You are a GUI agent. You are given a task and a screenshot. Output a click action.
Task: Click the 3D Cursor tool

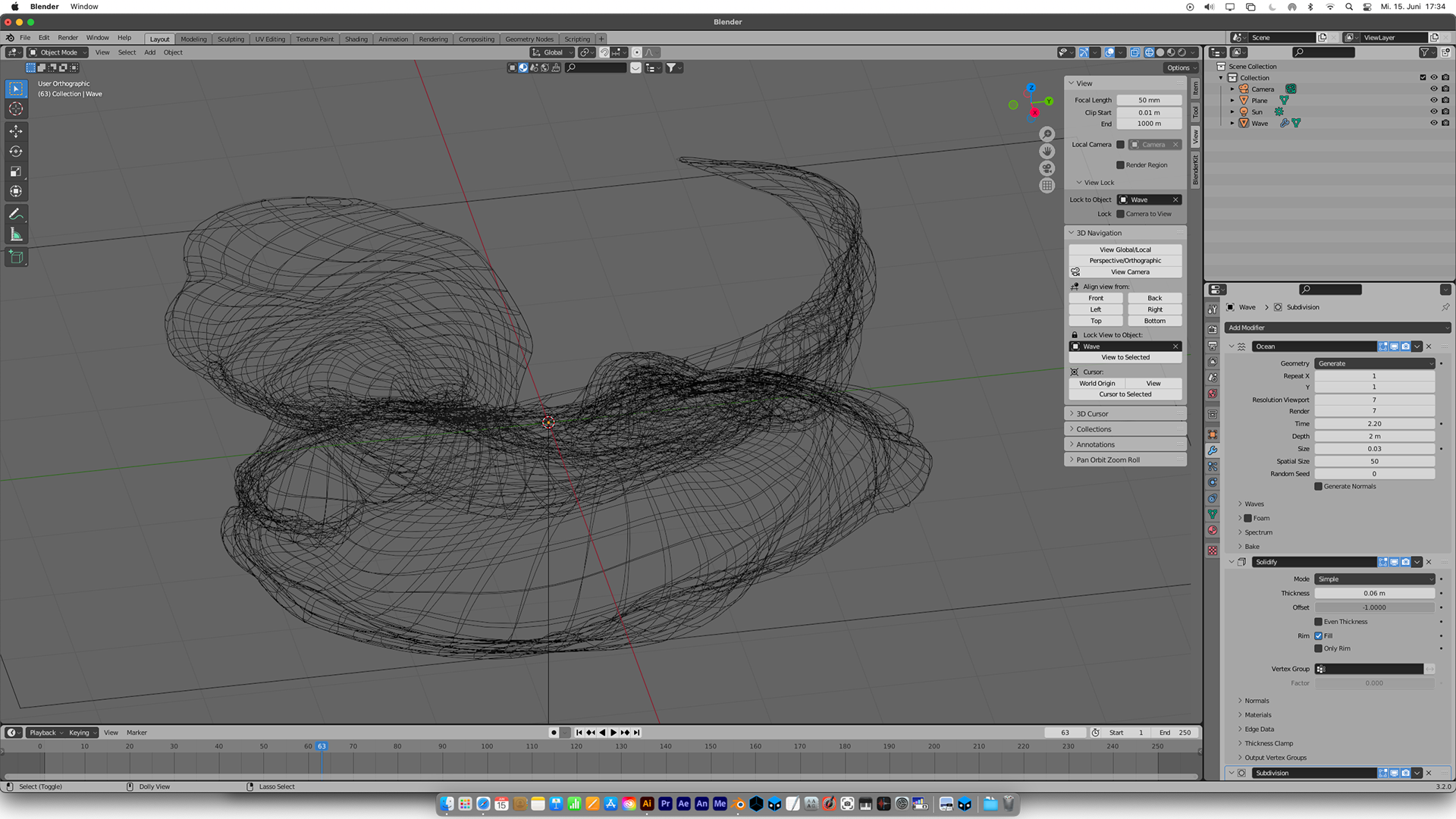pyautogui.click(x=16, y=109)
